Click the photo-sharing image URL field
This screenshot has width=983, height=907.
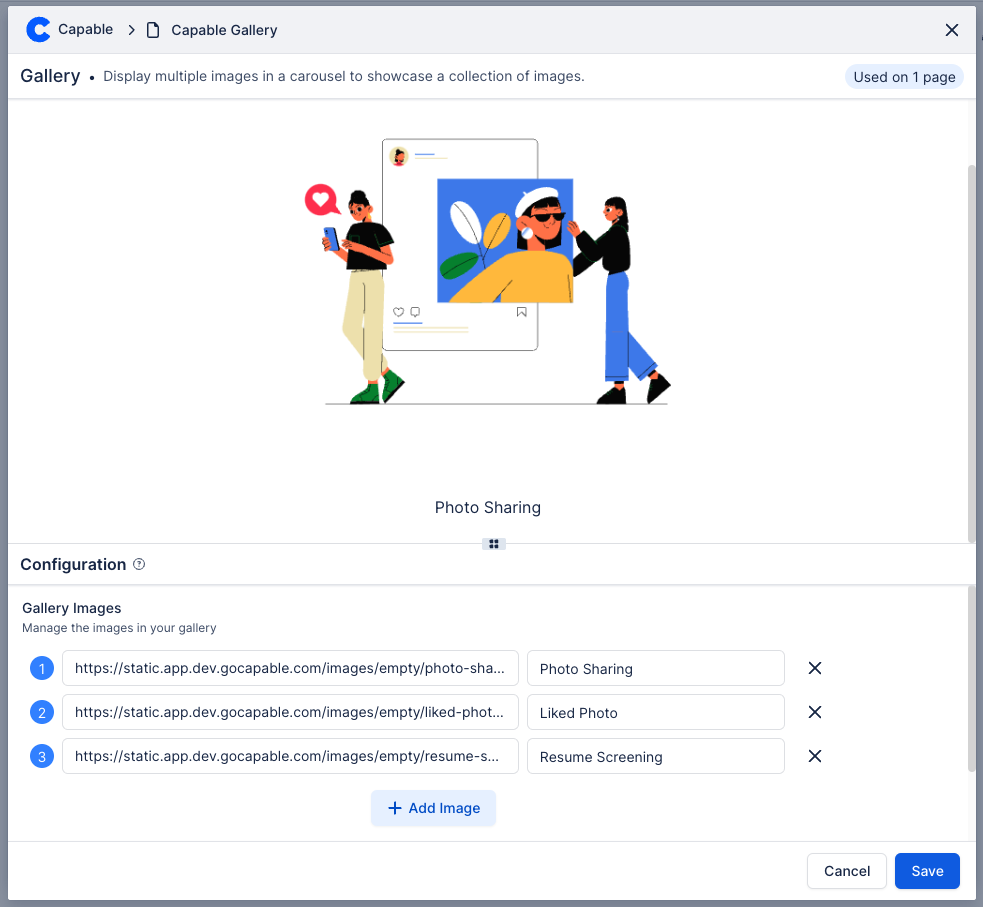click(x=290, y=668)
